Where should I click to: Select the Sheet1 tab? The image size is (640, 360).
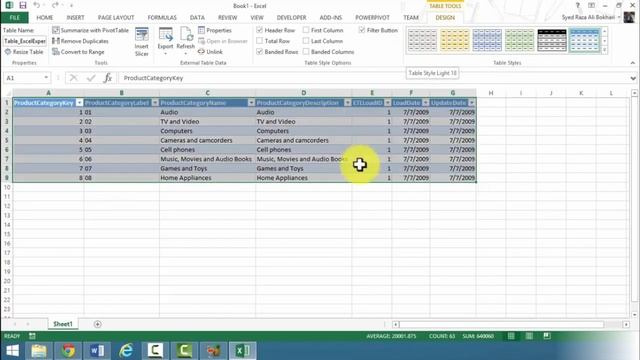63,324
